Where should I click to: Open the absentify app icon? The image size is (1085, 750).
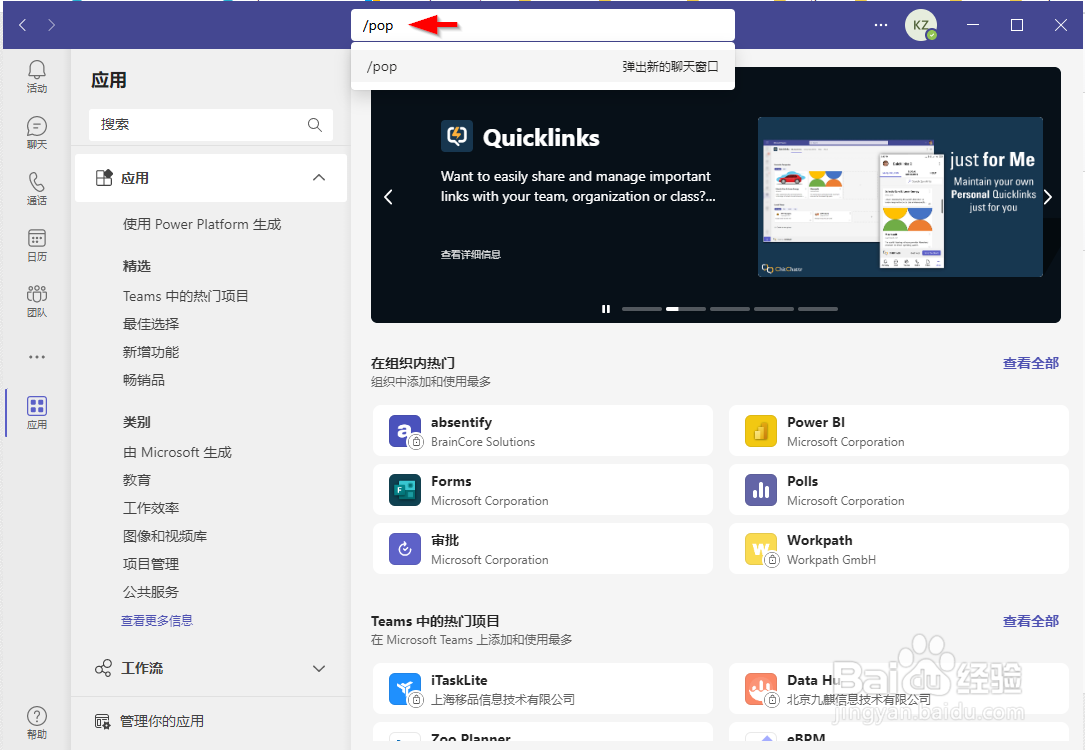tap(405, 431)
